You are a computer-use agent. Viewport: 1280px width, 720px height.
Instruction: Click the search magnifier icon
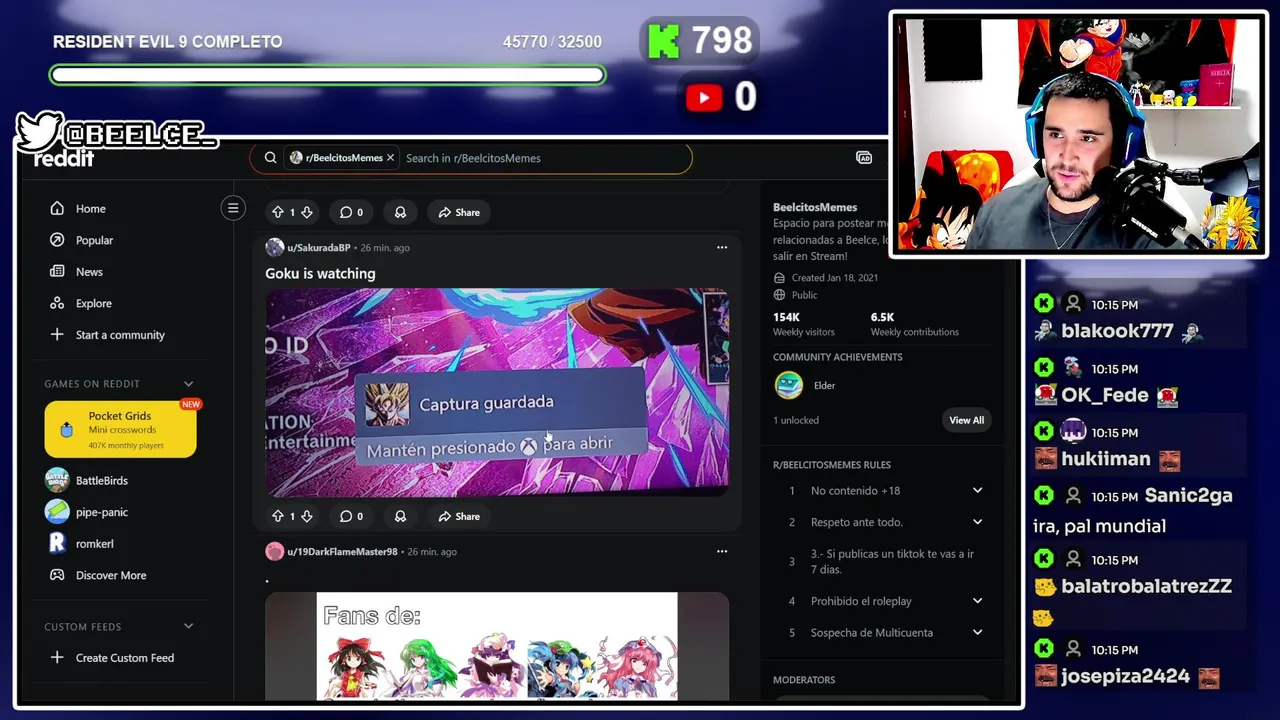coord(270,158)
